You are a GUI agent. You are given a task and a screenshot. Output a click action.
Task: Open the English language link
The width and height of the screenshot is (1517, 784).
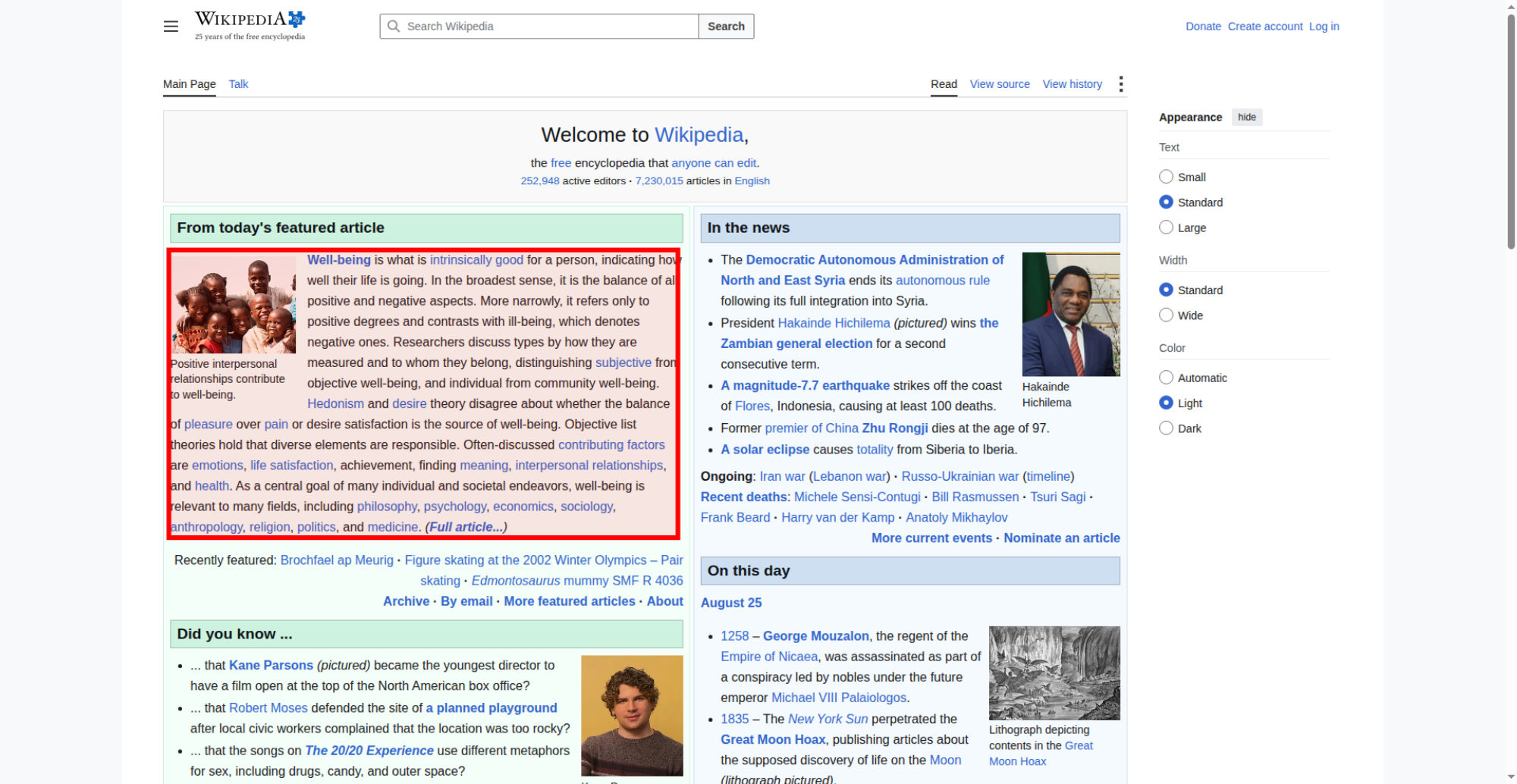pos(752,181)
